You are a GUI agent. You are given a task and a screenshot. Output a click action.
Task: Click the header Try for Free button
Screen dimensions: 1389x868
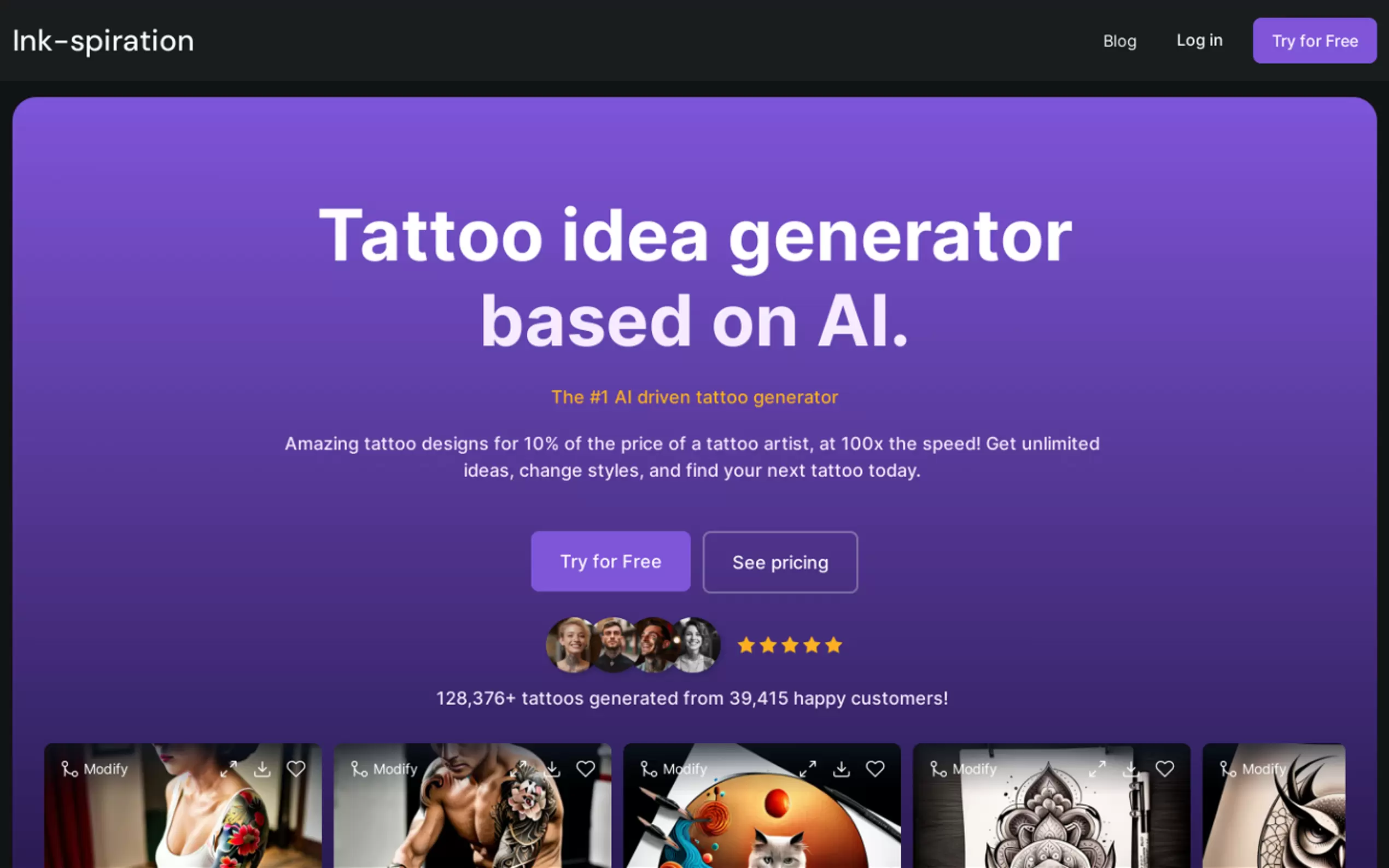click(x=1314, y=41)
